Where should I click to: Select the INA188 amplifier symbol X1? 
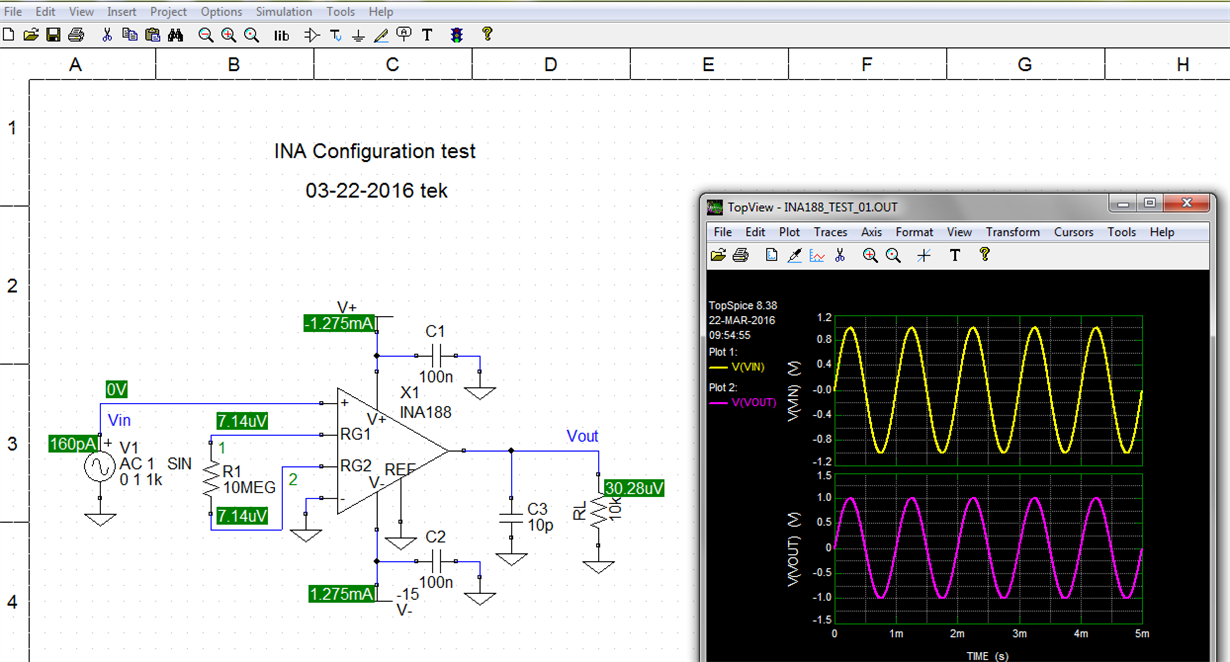coord(385,450)
